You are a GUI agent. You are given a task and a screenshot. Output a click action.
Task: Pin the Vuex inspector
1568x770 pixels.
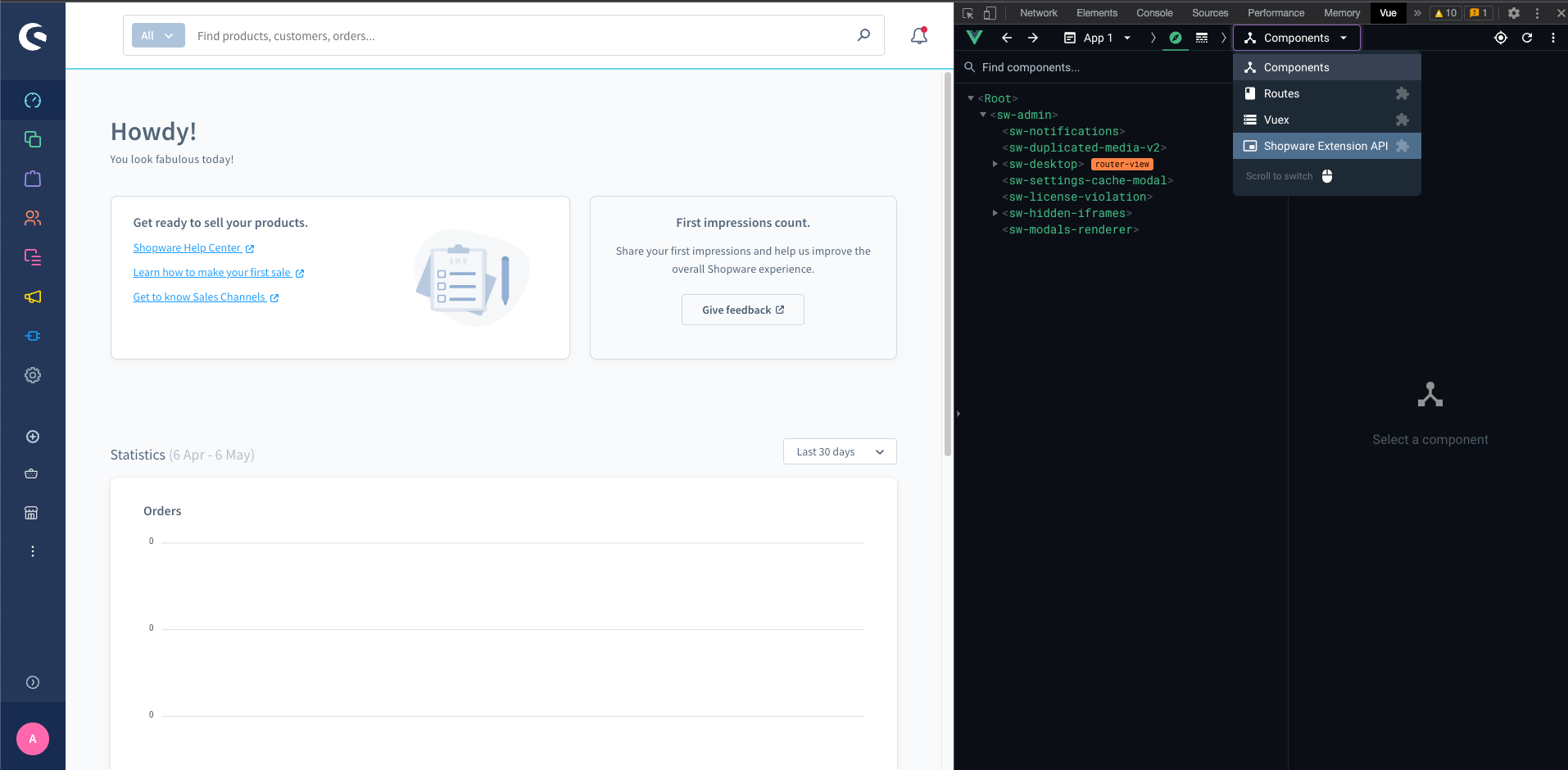(x=1401, y=120)
